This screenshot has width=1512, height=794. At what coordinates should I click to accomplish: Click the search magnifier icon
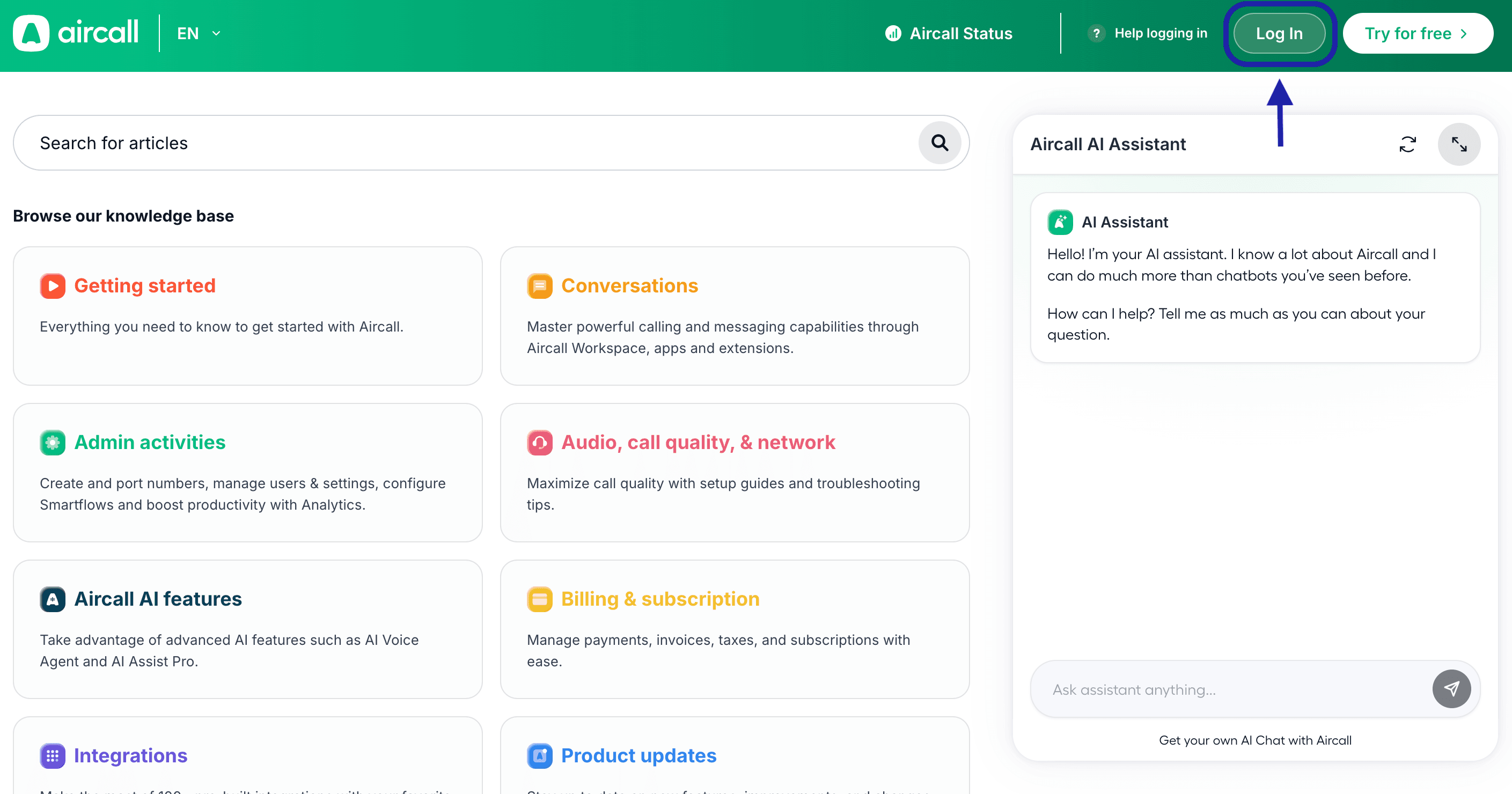(939, 143)
